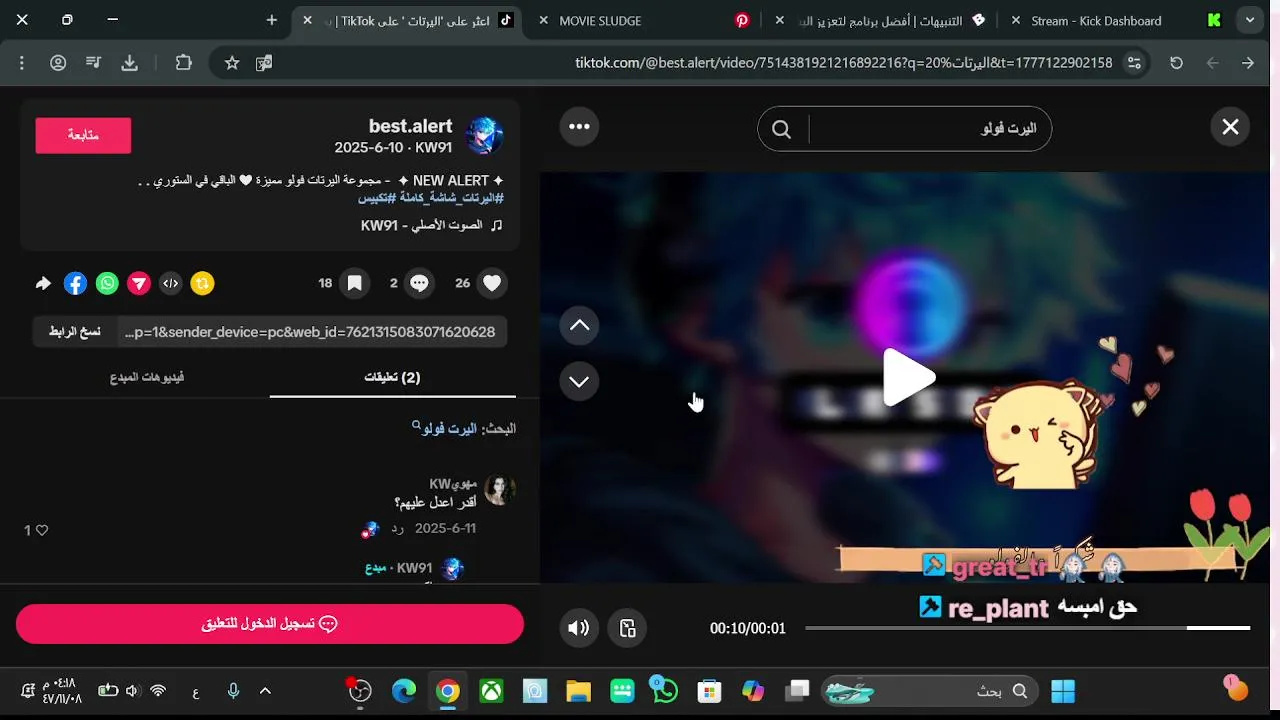Like the comment by مهويKW
1280x720 pixels.
coord(41,530)
